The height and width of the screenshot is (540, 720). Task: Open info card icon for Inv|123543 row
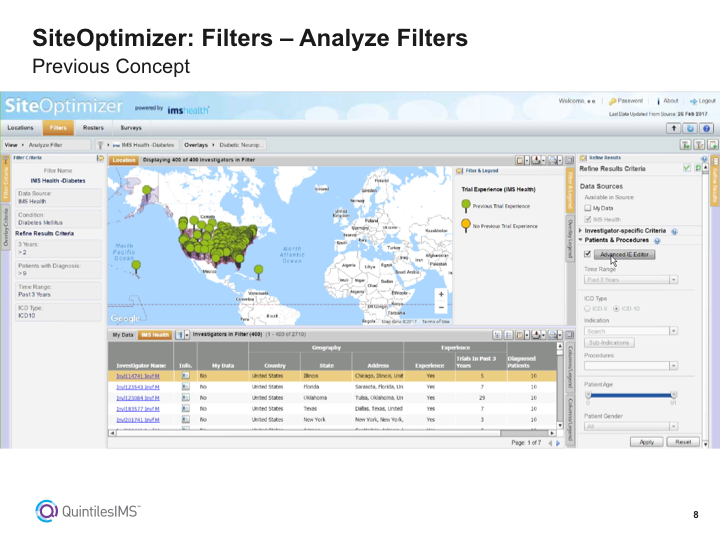[x=186, y=387]
